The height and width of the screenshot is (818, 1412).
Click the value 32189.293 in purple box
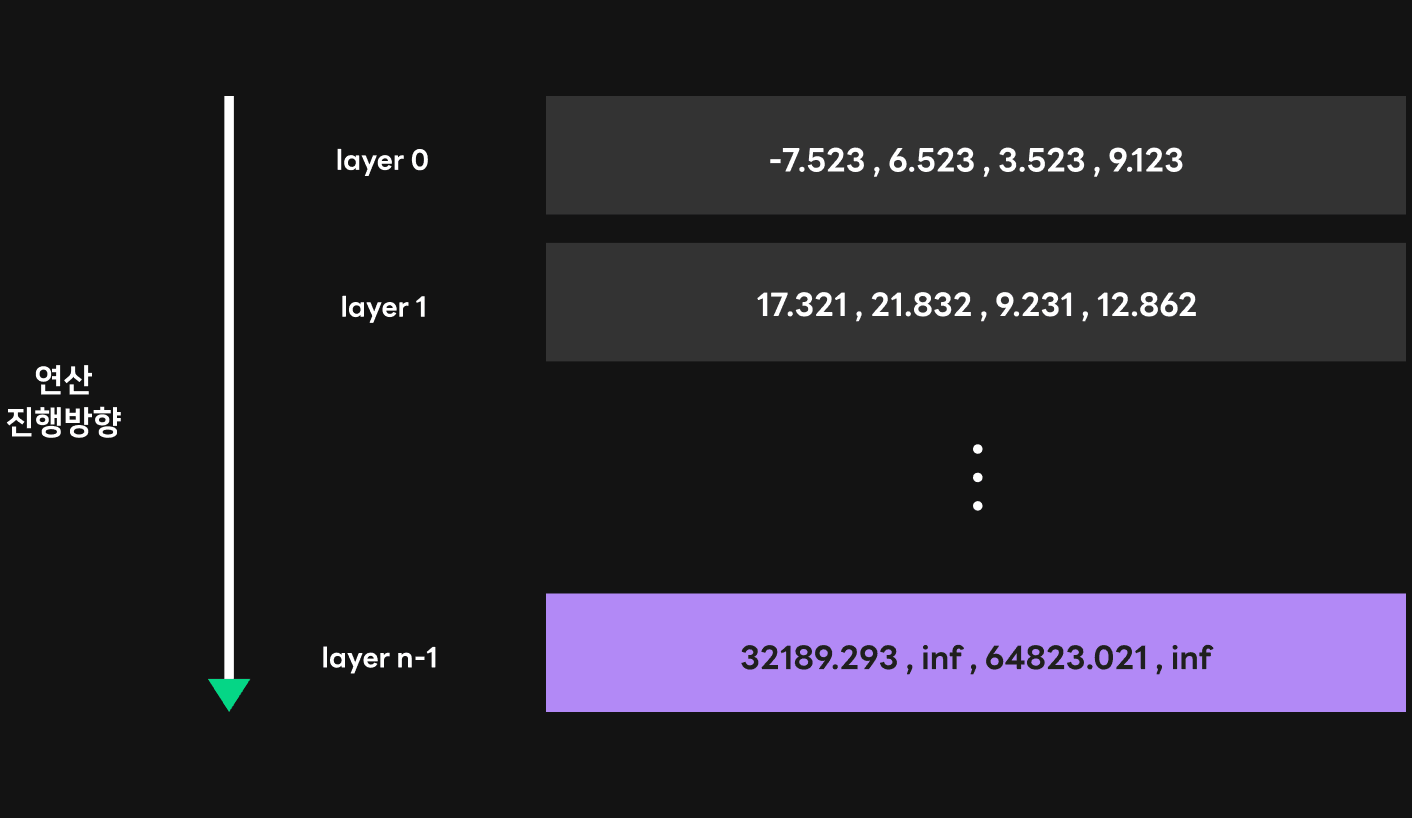point(819,657)
